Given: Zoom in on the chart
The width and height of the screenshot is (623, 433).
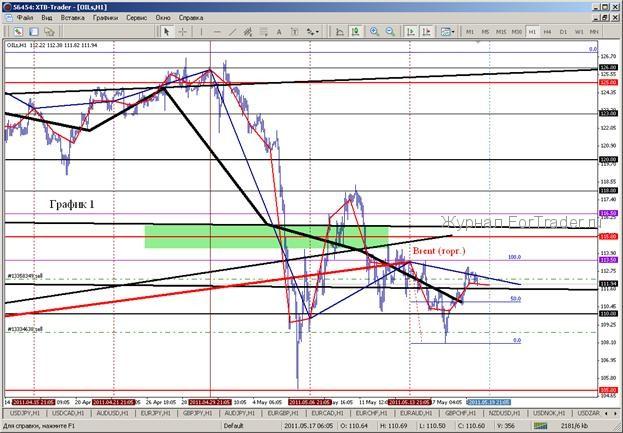Looking at the screenshot, I should (x=374, y=31).
